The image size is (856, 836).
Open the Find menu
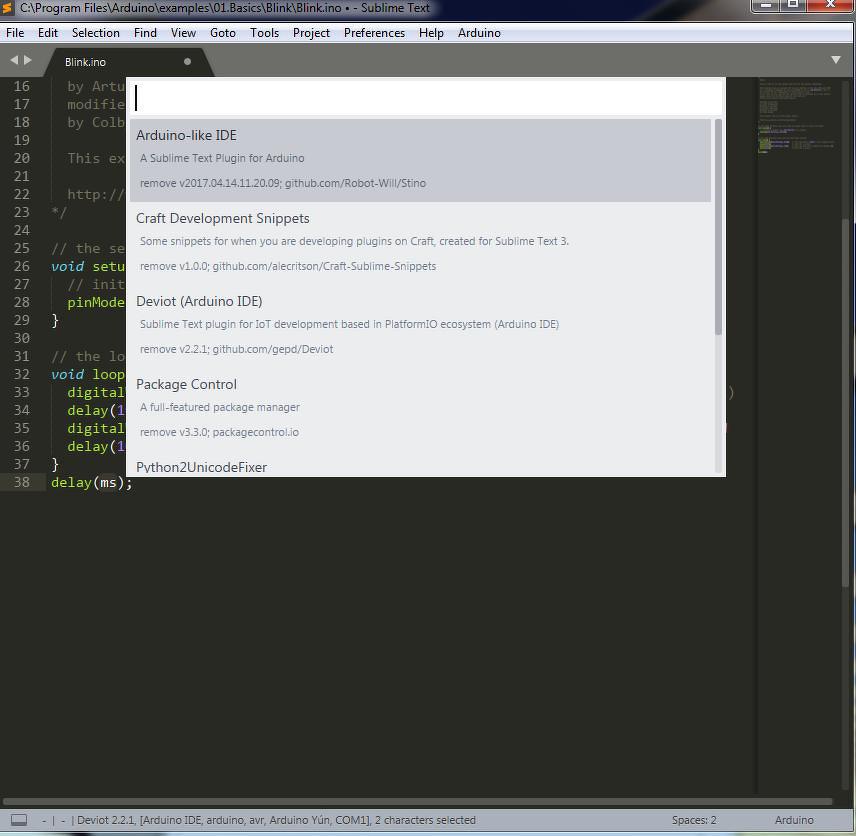coord(145,33)
